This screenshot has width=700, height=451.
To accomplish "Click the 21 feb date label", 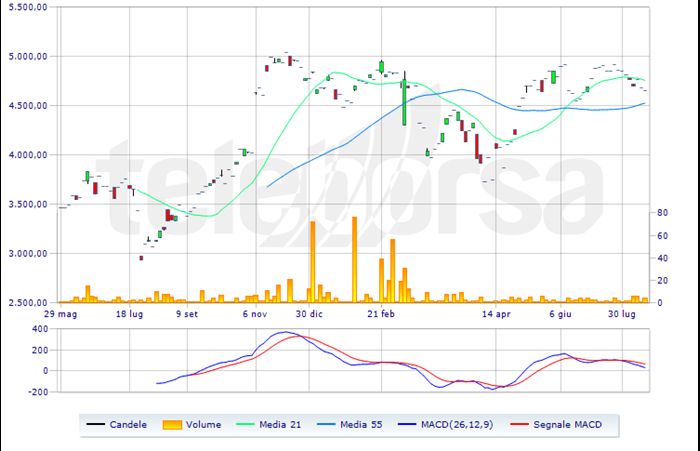I will [x=381, y=314].
